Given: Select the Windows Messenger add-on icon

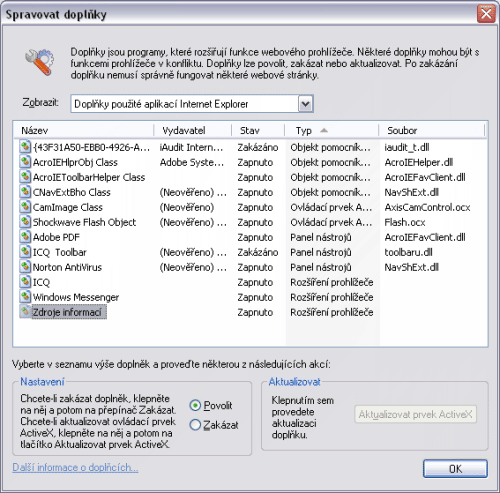Looking at the screenshot, I should [x=25, y=297].
